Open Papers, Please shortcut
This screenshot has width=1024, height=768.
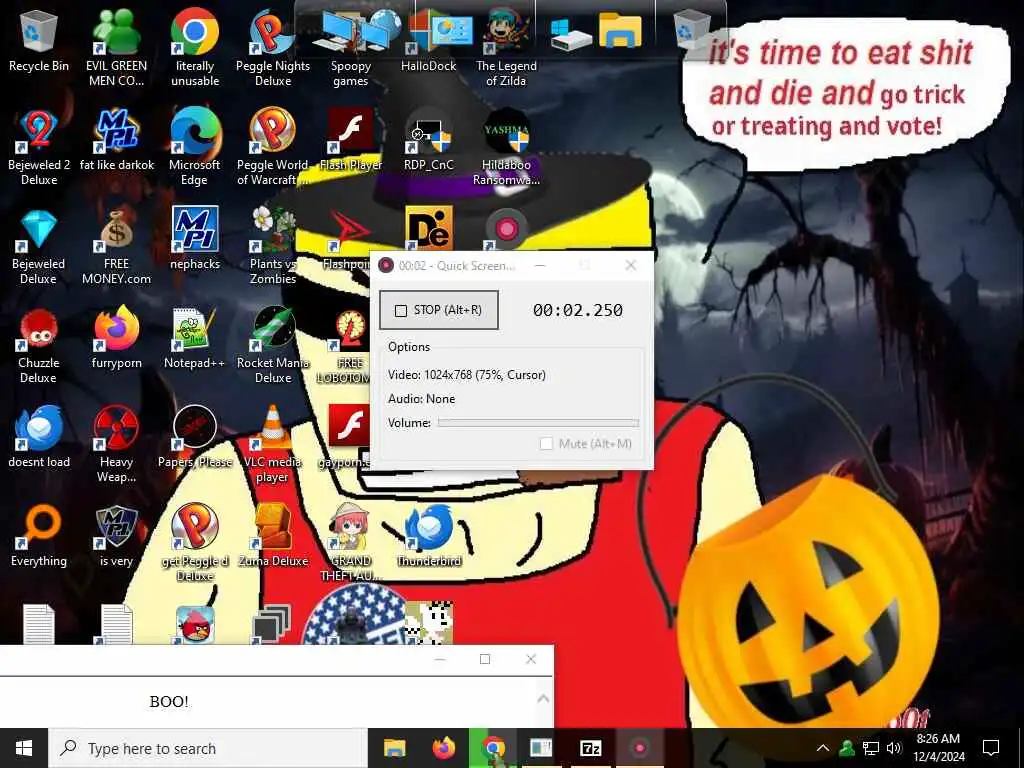195,437
